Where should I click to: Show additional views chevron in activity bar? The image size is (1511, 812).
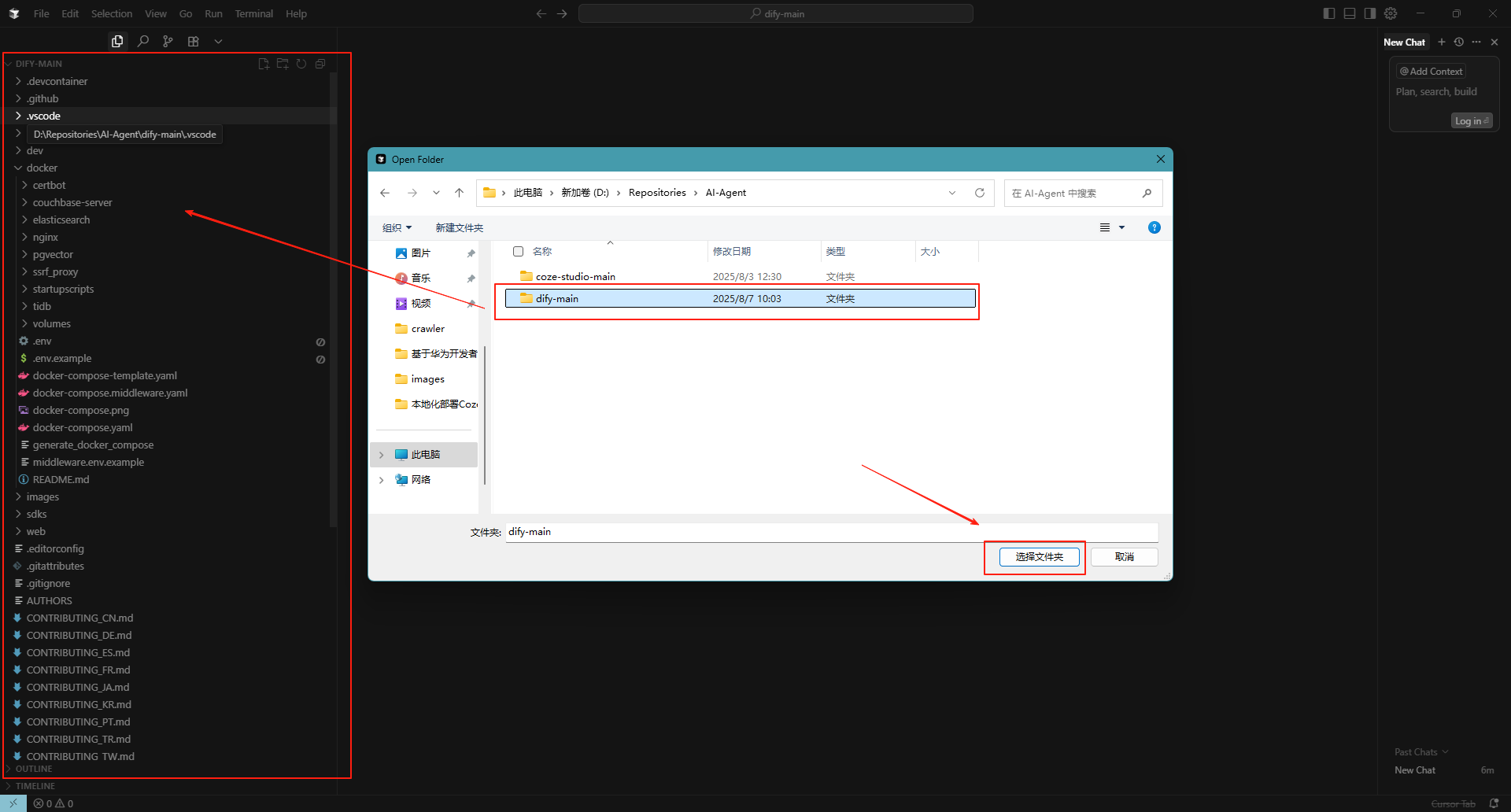coord(218,41)
